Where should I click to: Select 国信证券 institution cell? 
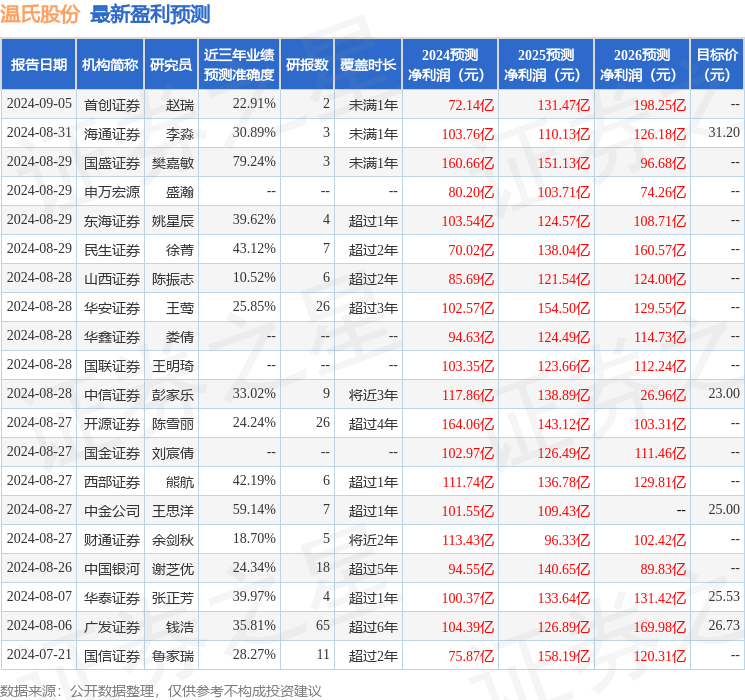(x=112, y=656)
